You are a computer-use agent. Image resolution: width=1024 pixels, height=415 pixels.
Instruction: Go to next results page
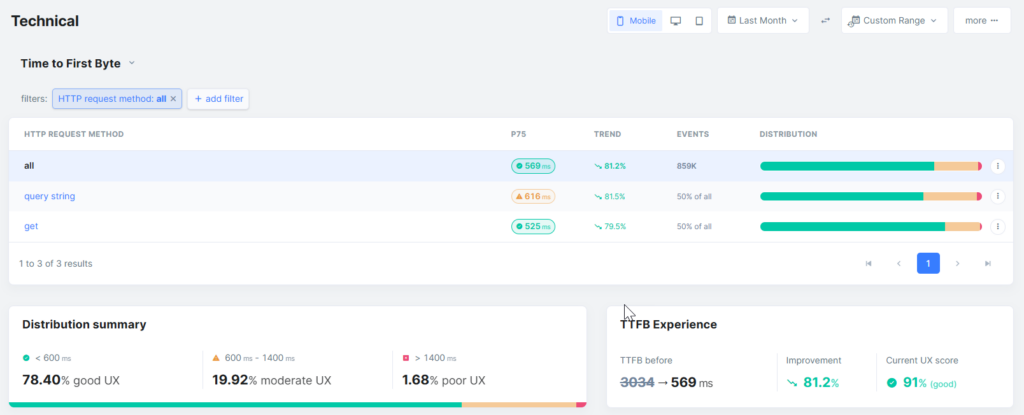coord(958,264)
